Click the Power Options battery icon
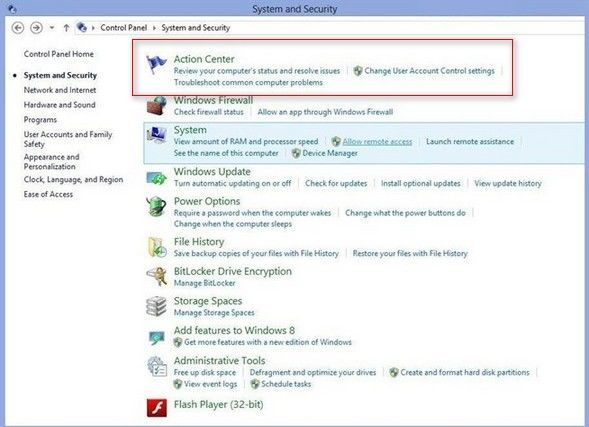Image resolution: width=589 pixels, height=427 pixels. click(156, 206)
